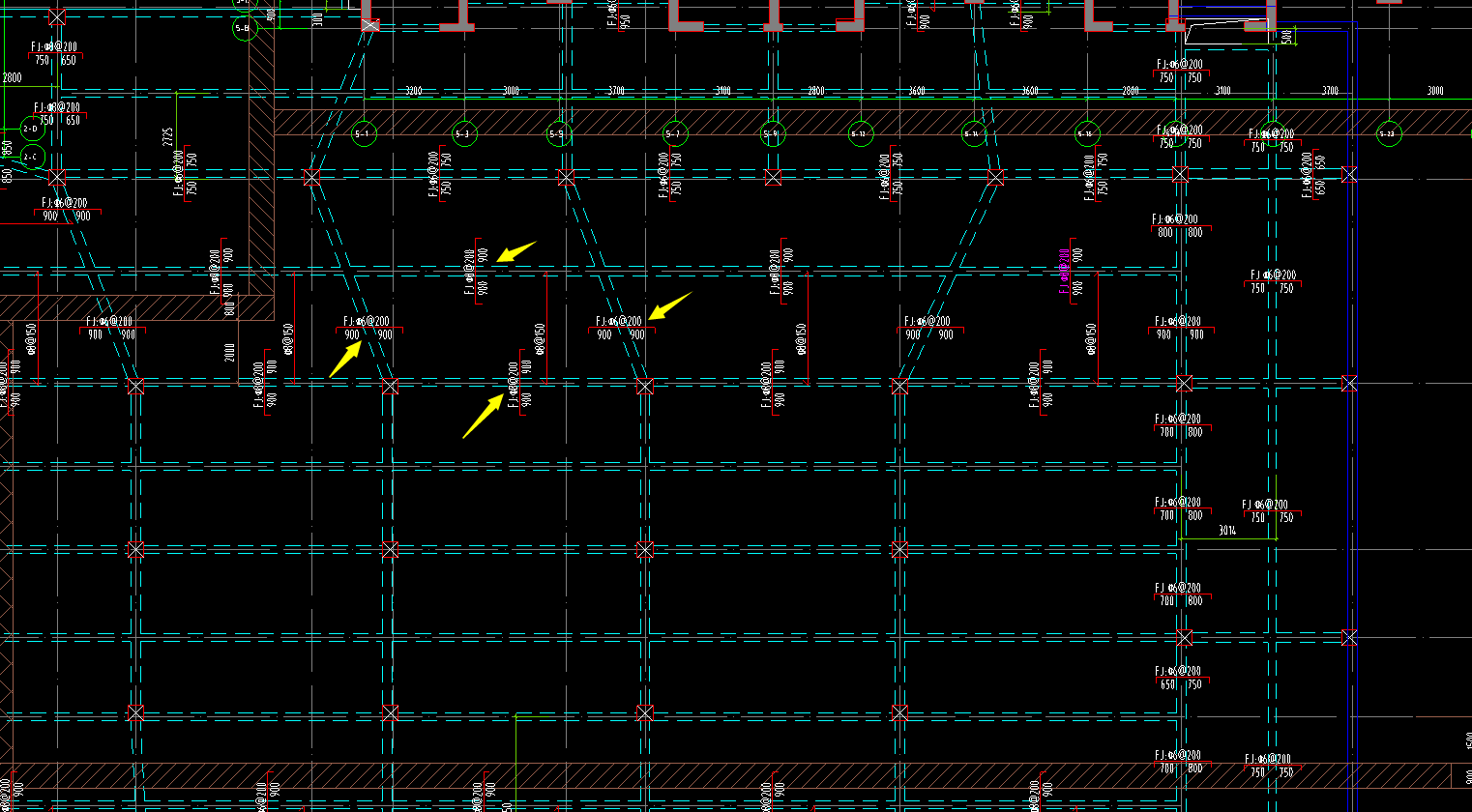Pick the vertical 2725 dimension text
1472x812 pixels.
pos(168,137)
